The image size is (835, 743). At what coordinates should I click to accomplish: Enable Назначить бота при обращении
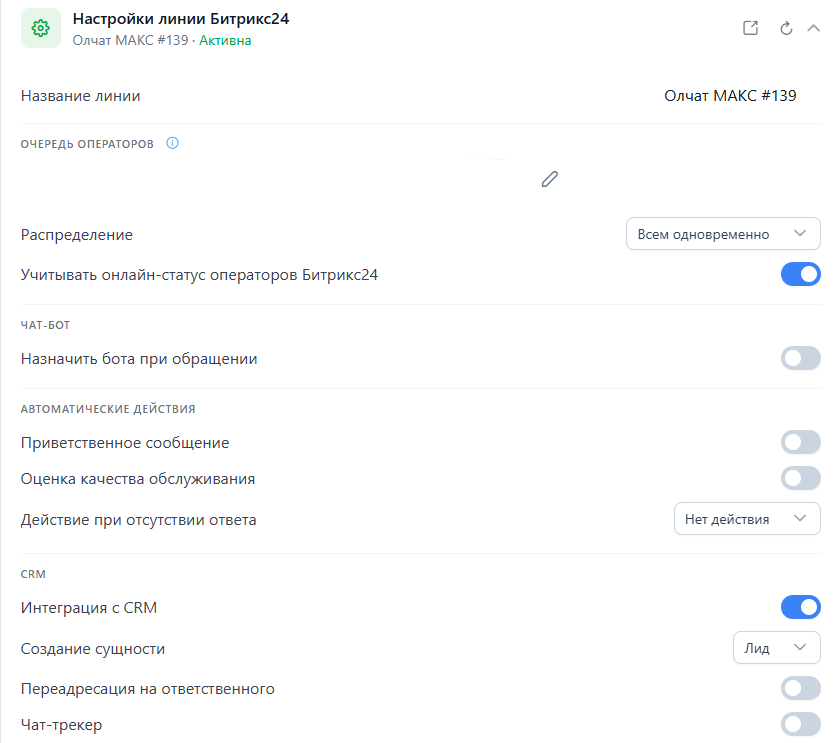[x=800, y=358]
